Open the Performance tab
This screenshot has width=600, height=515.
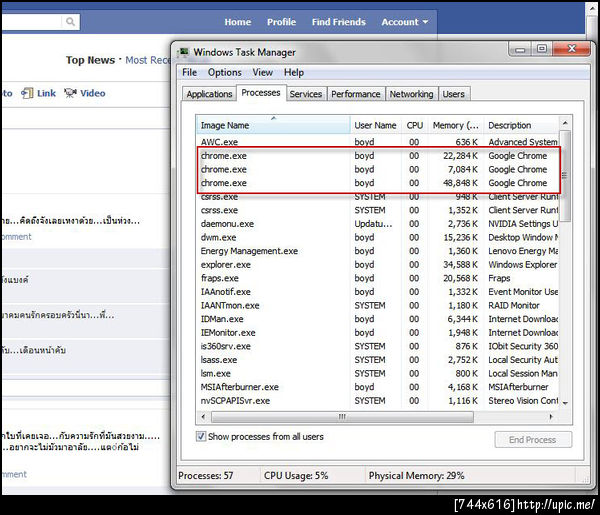(356, 94)
